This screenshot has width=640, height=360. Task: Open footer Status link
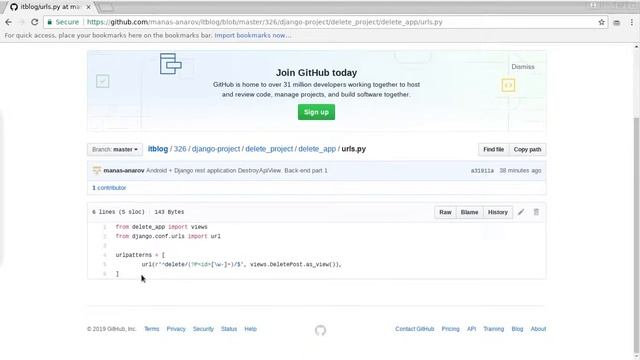(x=229, y=329)
